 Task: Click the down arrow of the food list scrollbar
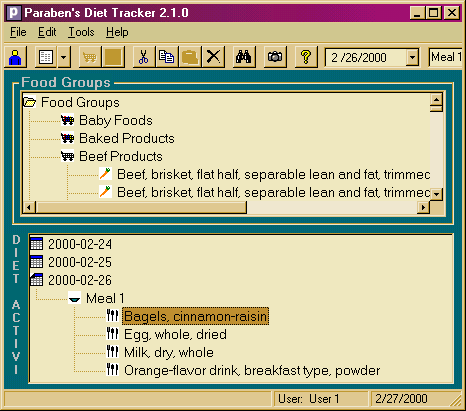(436, 194)
